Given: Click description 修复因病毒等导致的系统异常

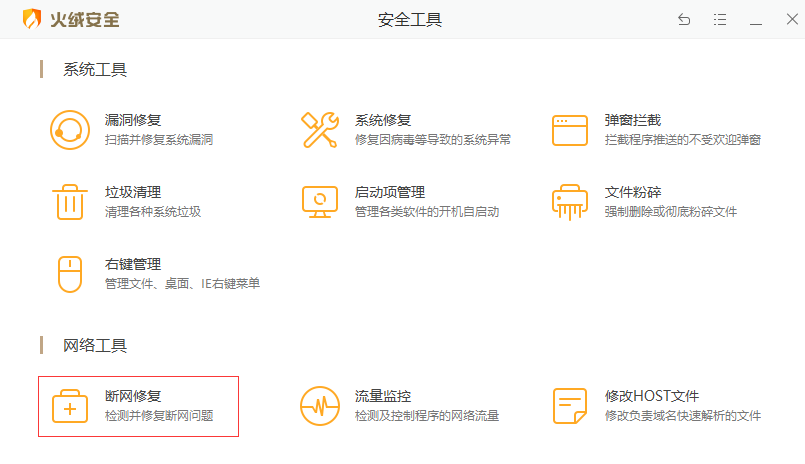Looking at the screenshot, I should [433, 140].
